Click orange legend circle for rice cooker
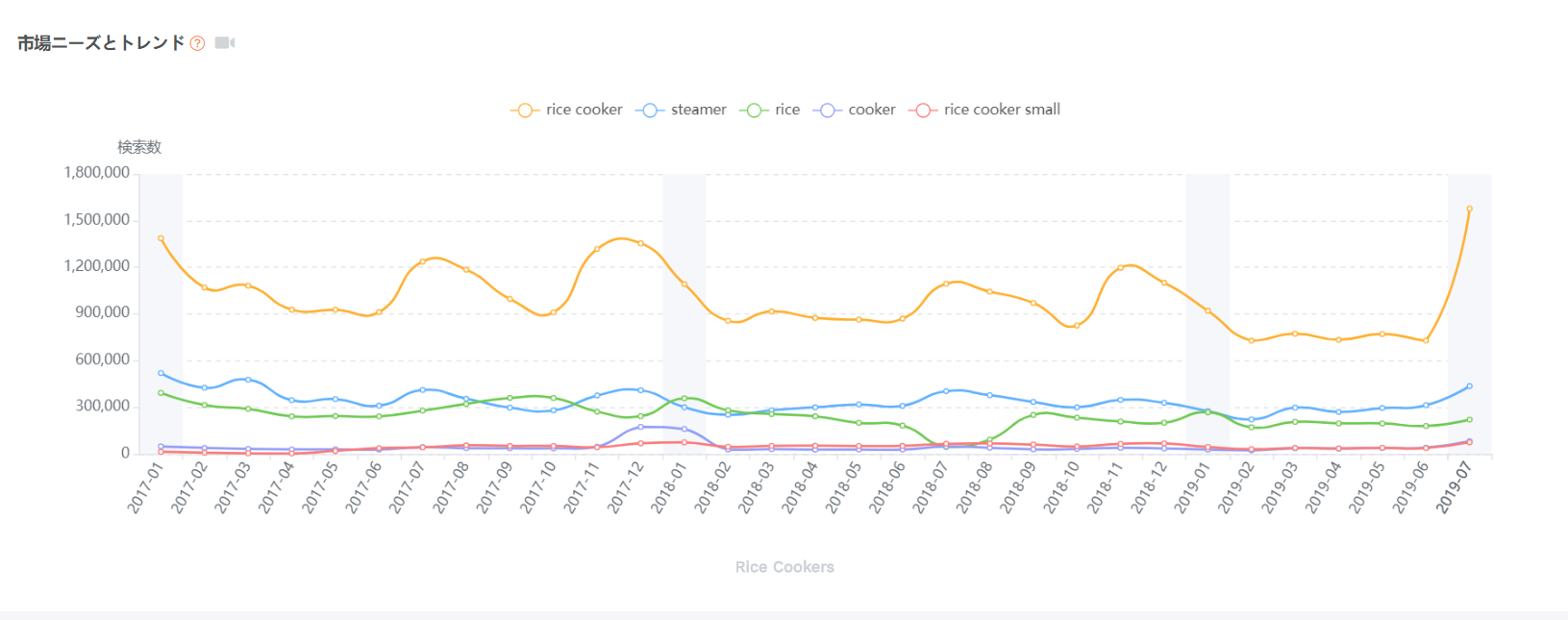1568x620 pixels. 524,111
